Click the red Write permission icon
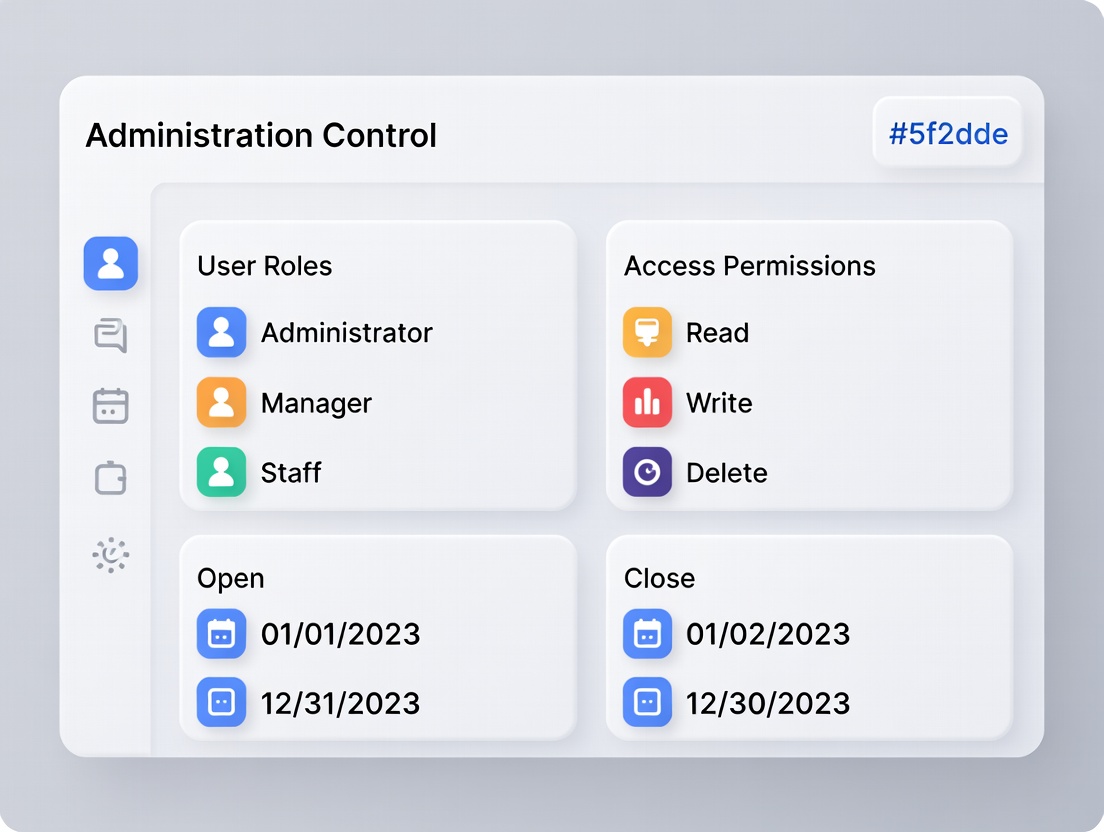 point(647,402)
